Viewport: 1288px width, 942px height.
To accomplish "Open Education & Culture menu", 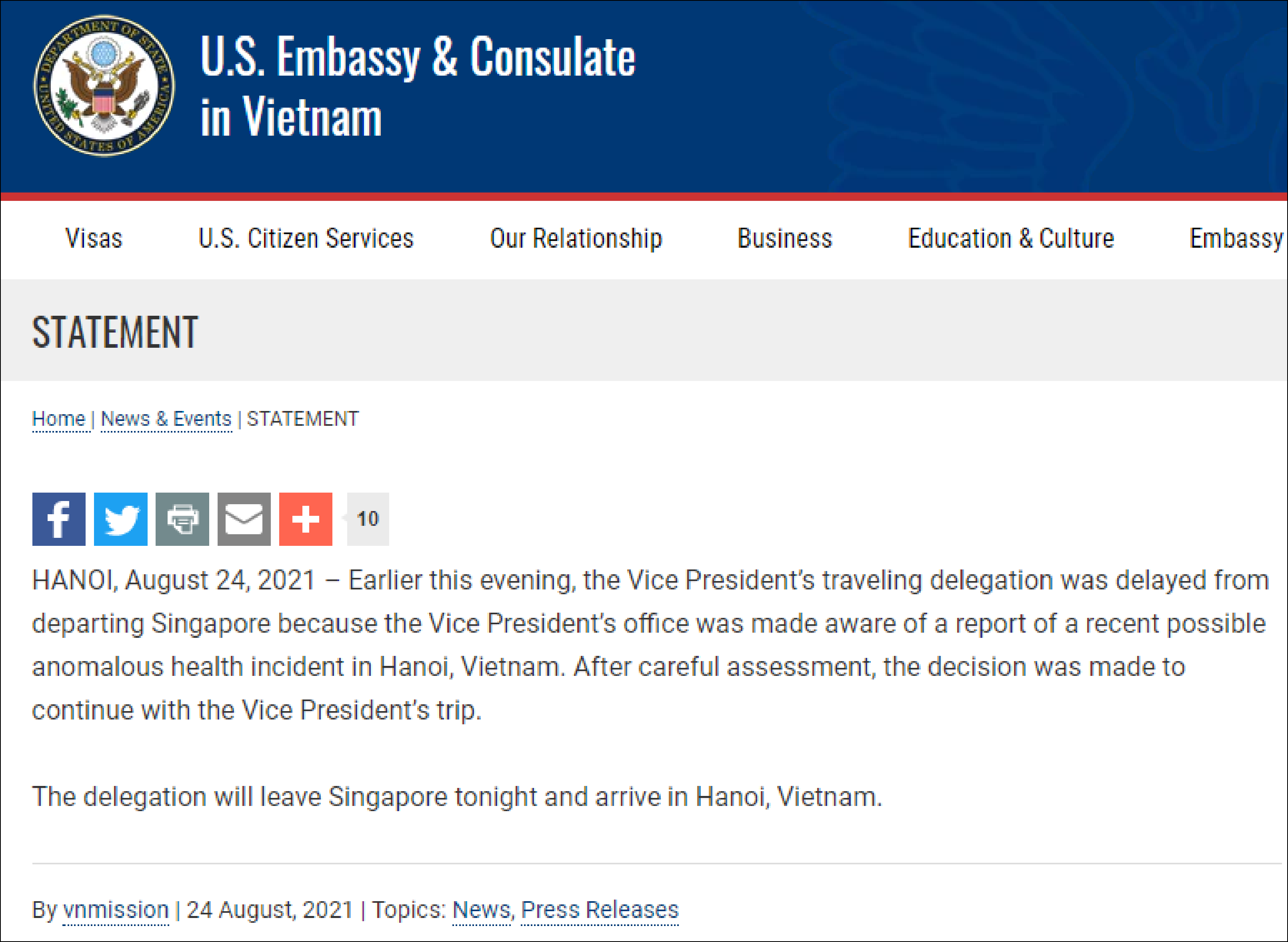I will click(1011, 239).
